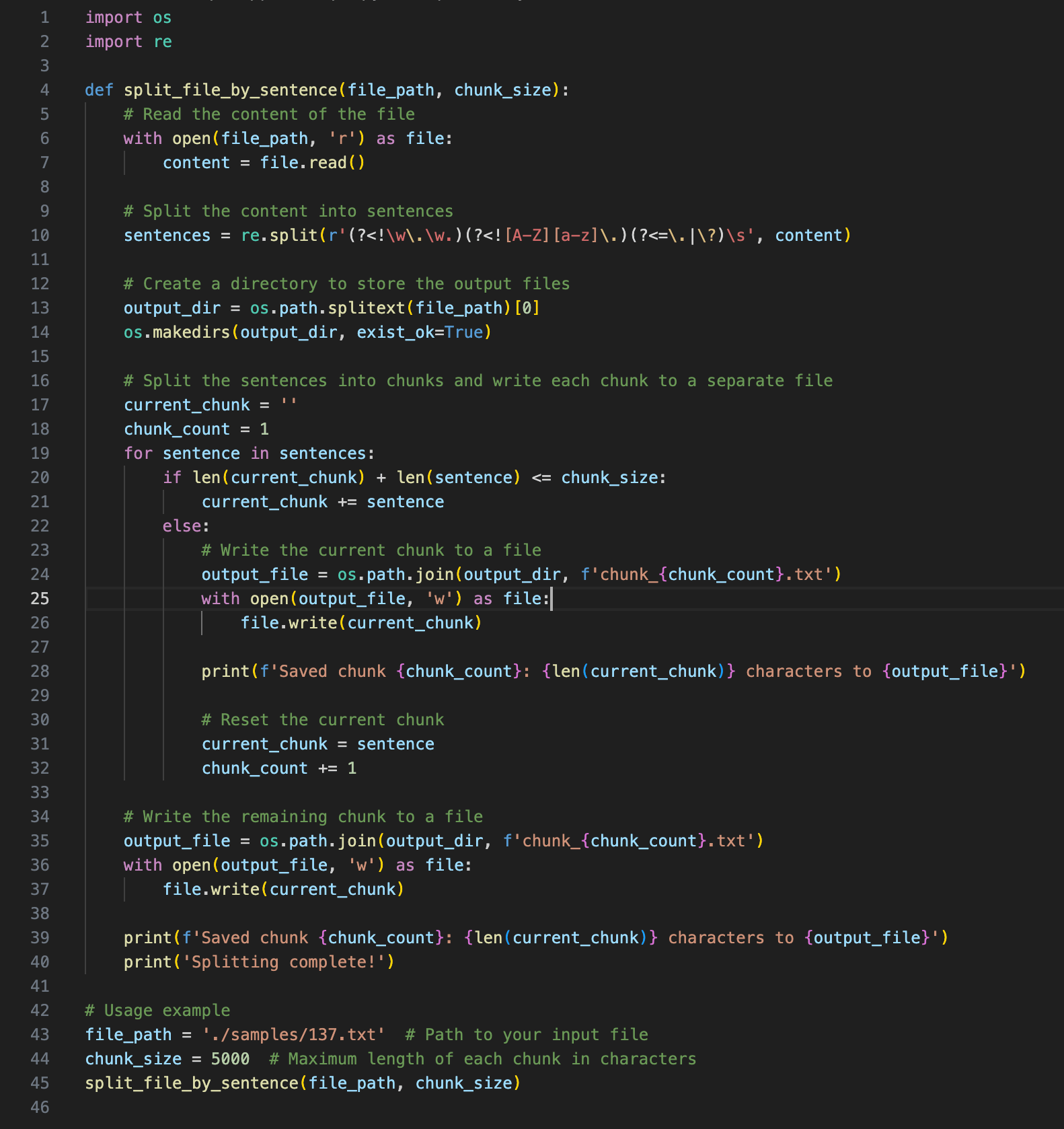Image resolution: width=1064 pixels, height=1129 pixels.
Task: Place cursor at end of line 25
Action: click(551, 599)
